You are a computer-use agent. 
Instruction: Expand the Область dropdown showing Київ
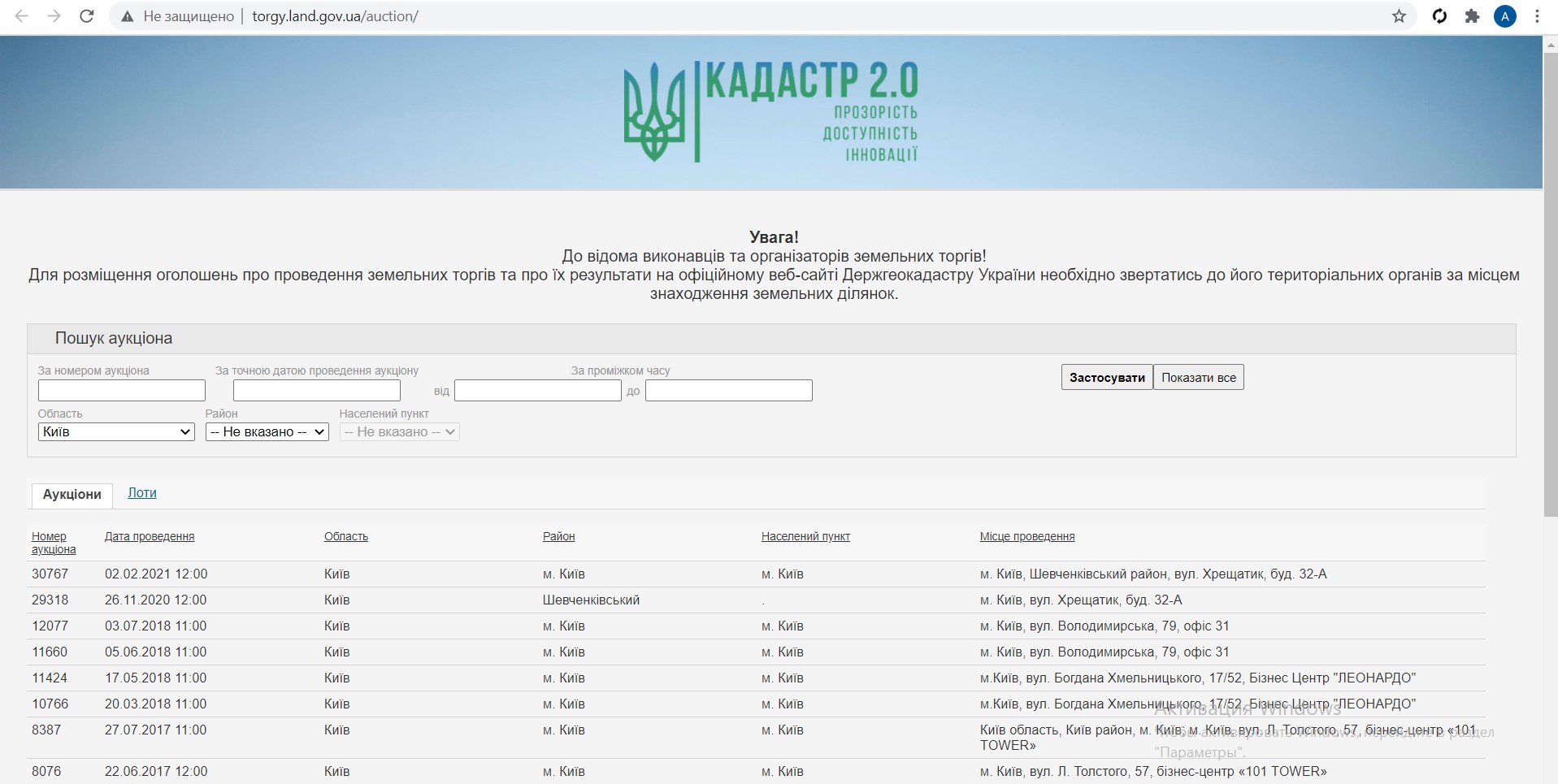[116, 432]
